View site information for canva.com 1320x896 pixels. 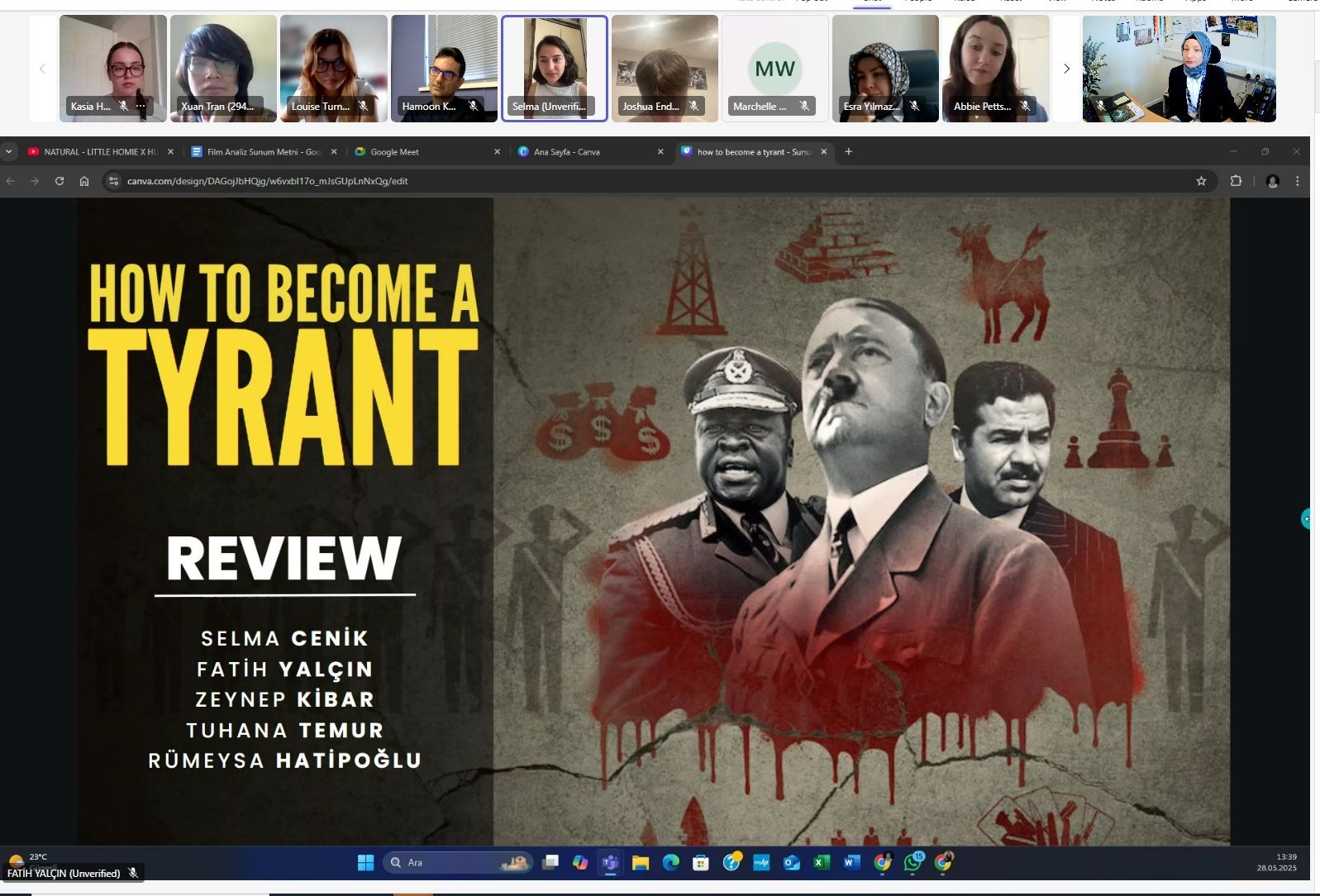tap(114, 181)
